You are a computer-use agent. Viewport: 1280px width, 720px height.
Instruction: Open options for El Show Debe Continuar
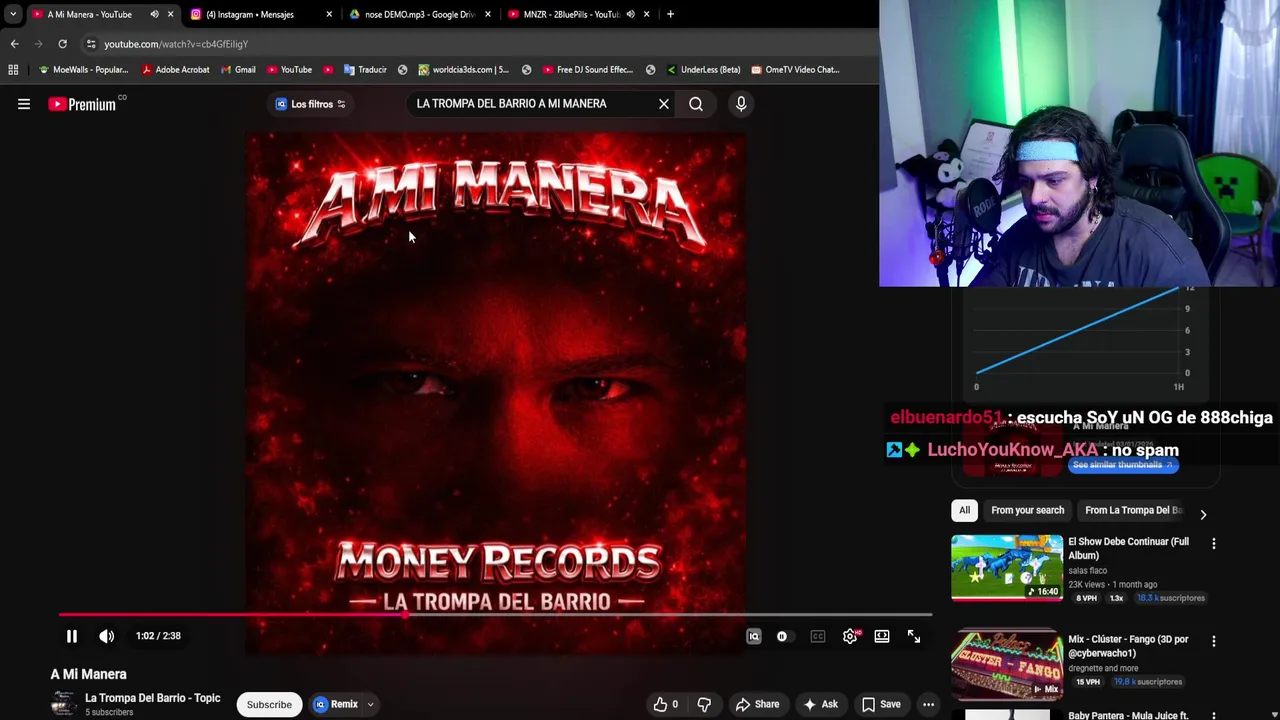click(x=1214, y=544)
